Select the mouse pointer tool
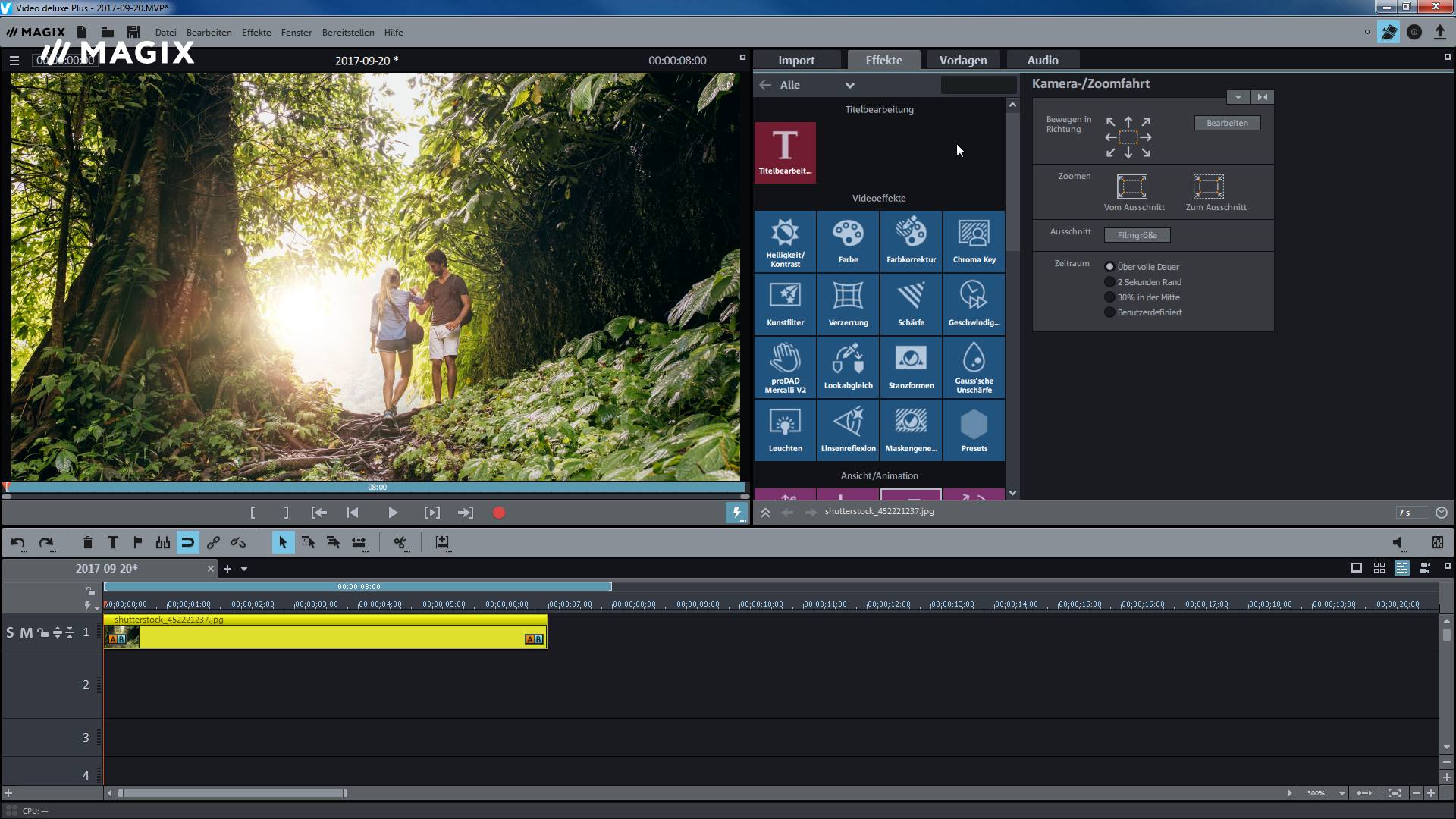Screen dimensions: 1456x819 (283, 543)
